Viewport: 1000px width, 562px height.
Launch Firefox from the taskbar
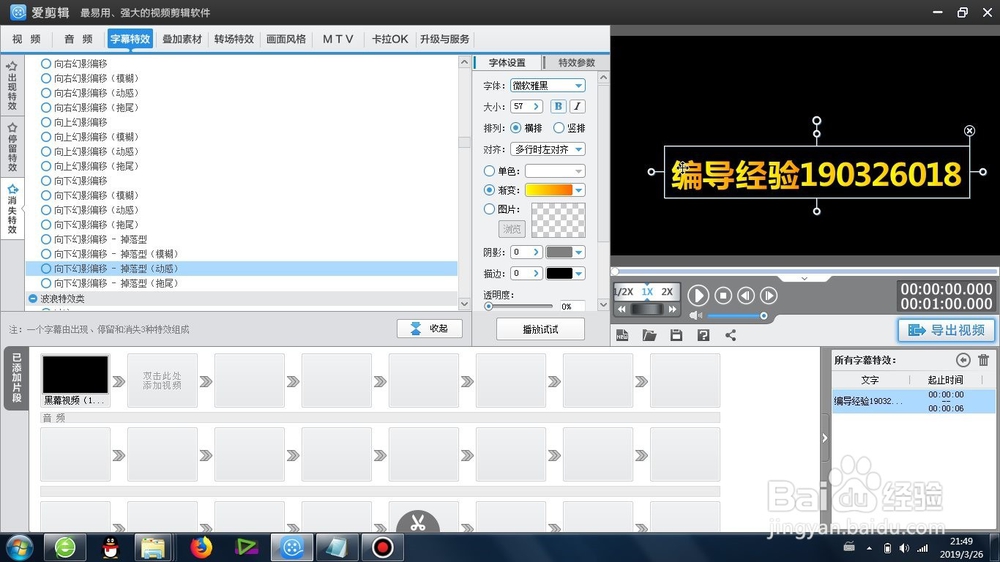pyautogui.click(x=201, y=548)
